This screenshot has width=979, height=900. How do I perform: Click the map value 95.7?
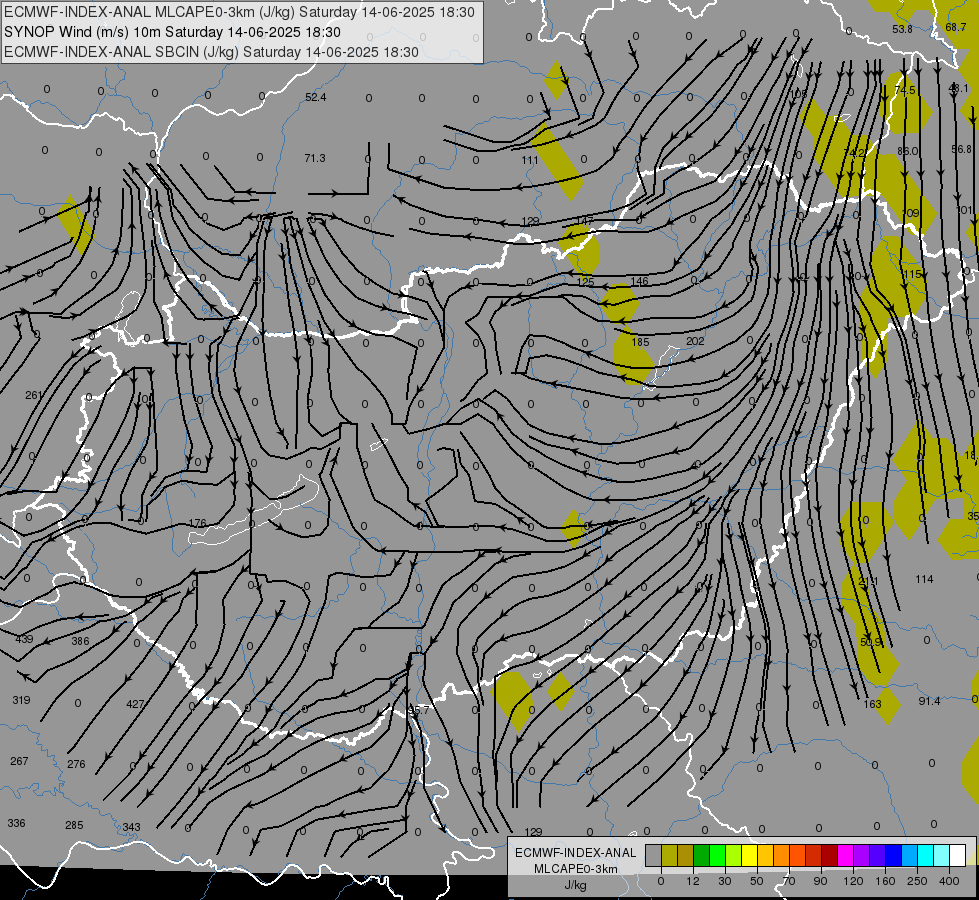point(419,710)
